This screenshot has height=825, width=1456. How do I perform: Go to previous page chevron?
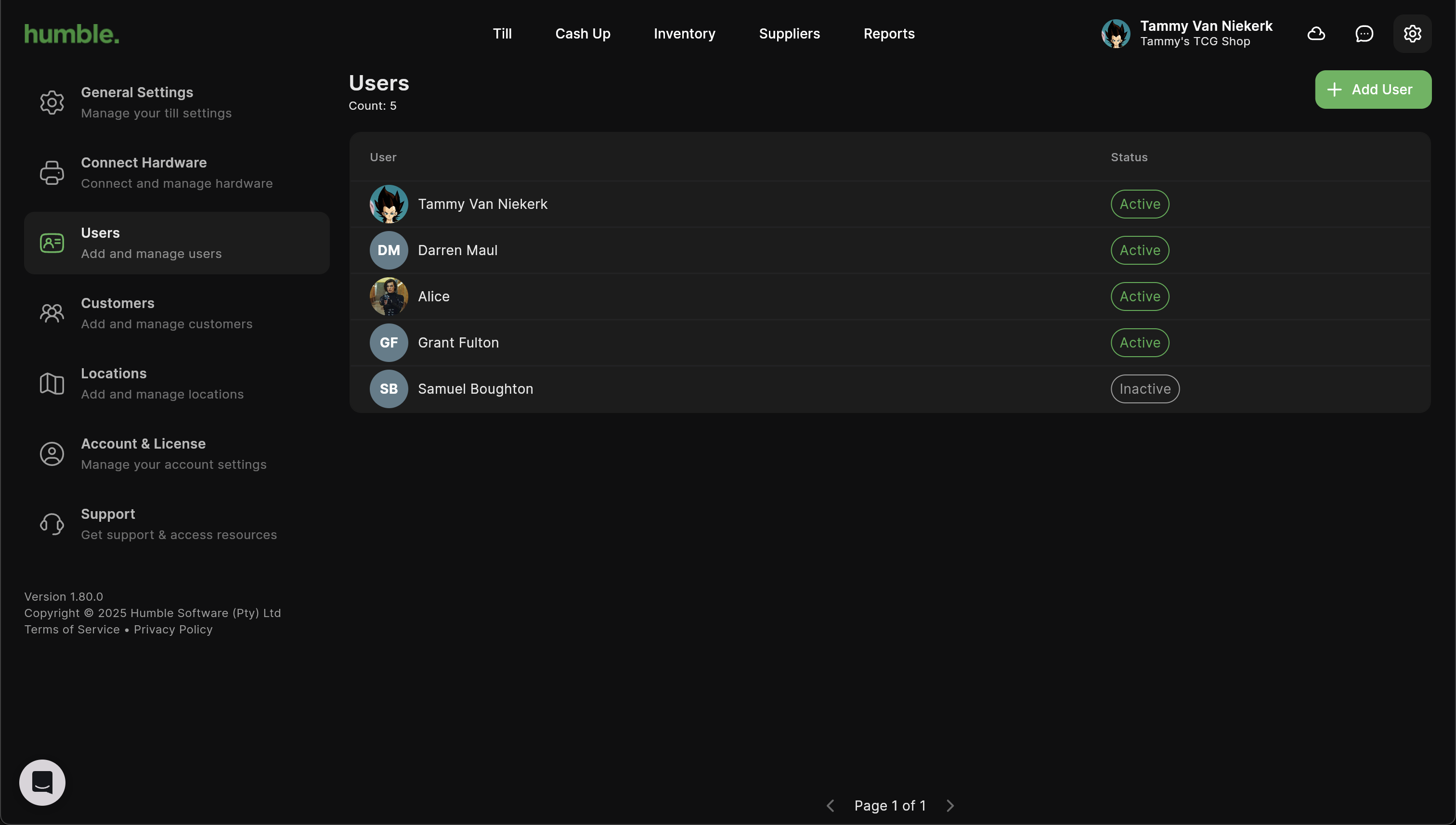tap(830, 805)
